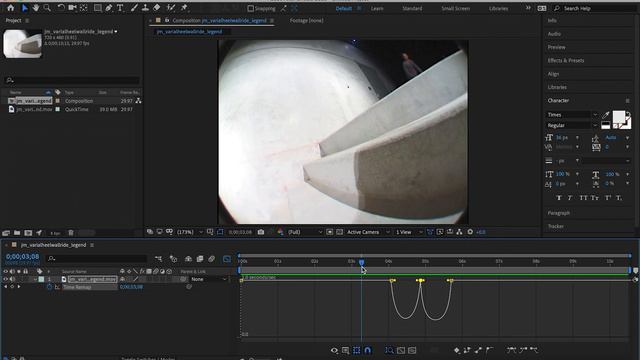The height and width of the screenshot is (360, 640).
Task: Toggle transparency grid in viewer
Action: pyautogui.click(x=340, y=232)
